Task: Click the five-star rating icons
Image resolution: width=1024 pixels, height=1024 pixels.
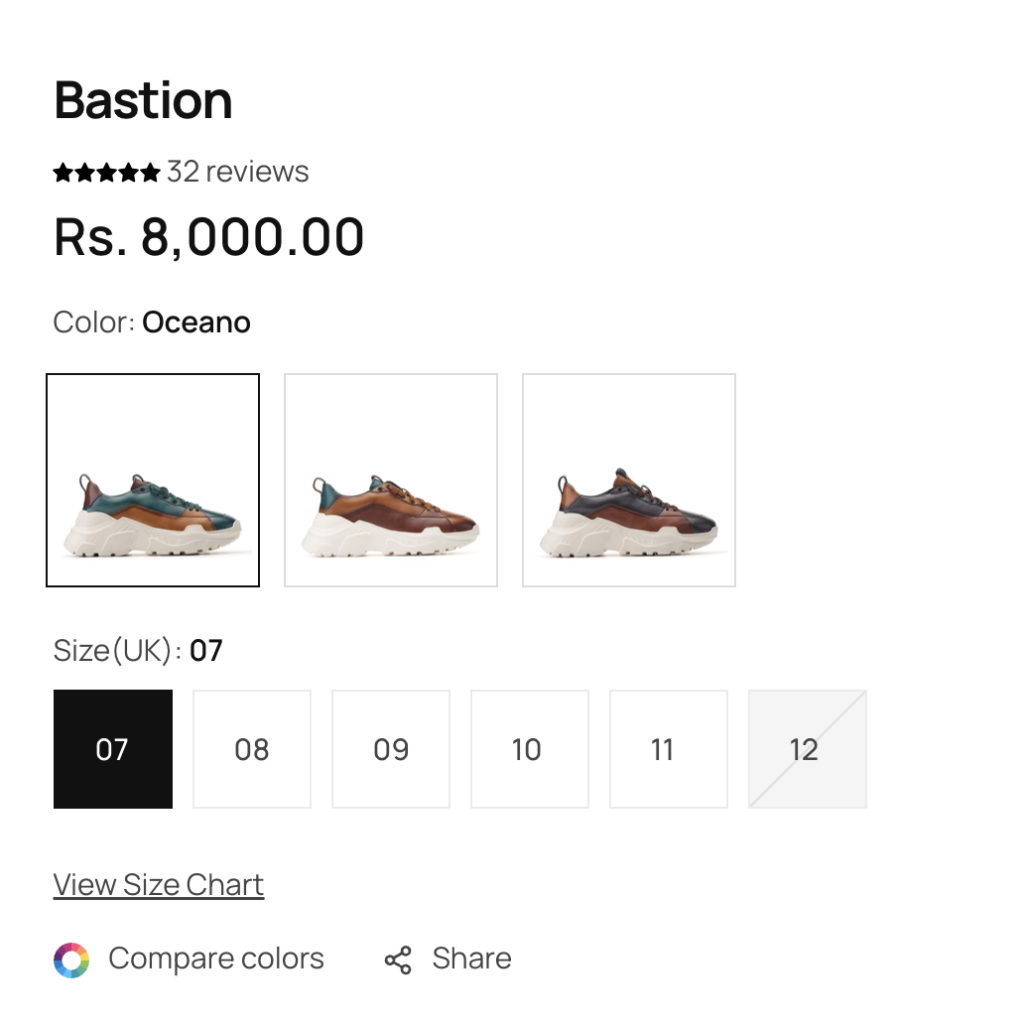Action: pos(106,173)
